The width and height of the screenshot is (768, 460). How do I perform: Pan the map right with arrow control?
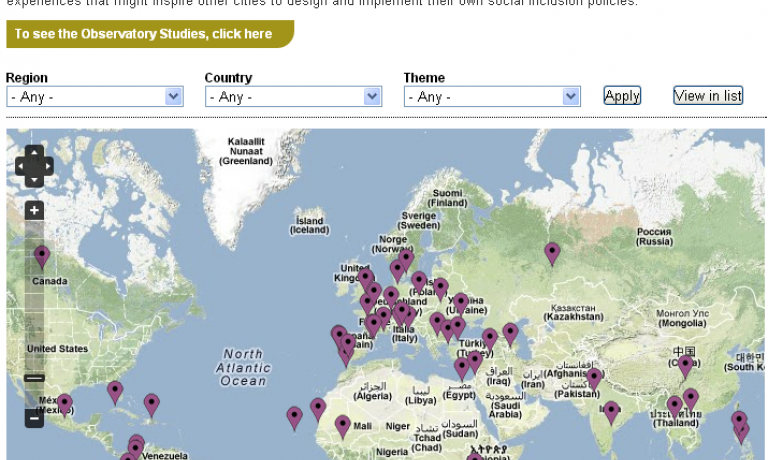tap(47, 166)
